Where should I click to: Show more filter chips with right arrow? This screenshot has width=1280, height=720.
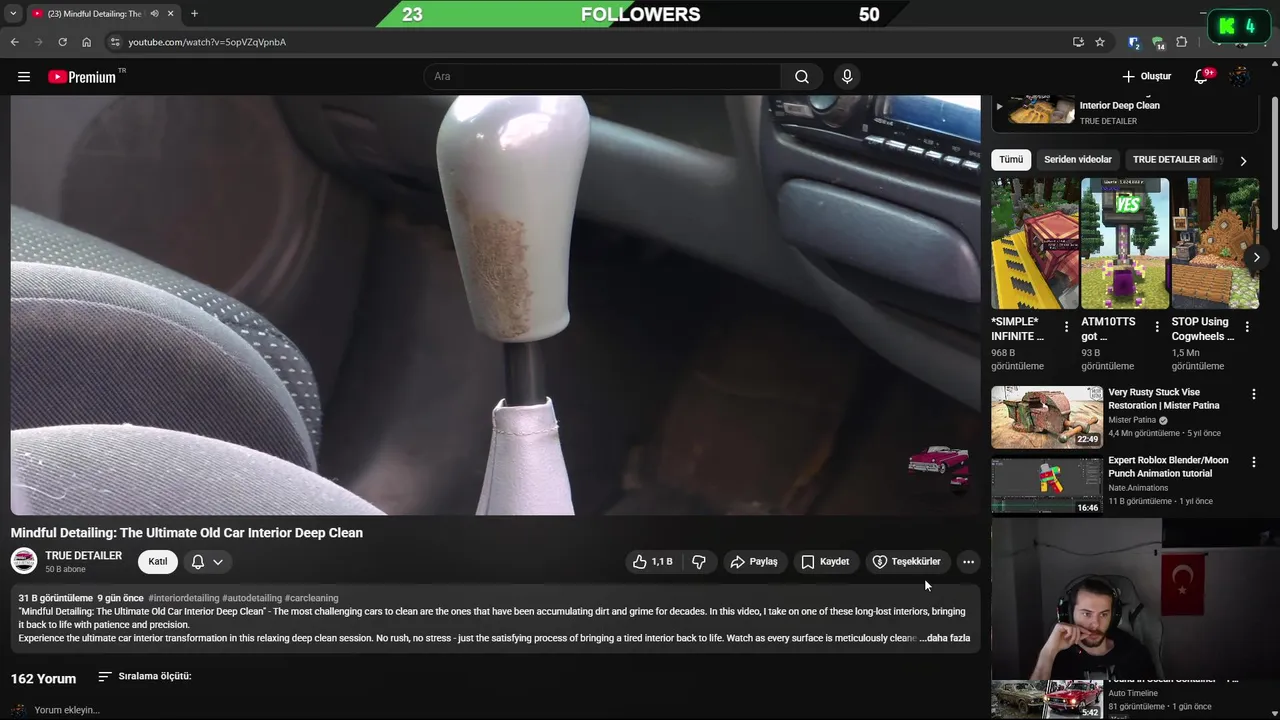tap(1243, 160)
